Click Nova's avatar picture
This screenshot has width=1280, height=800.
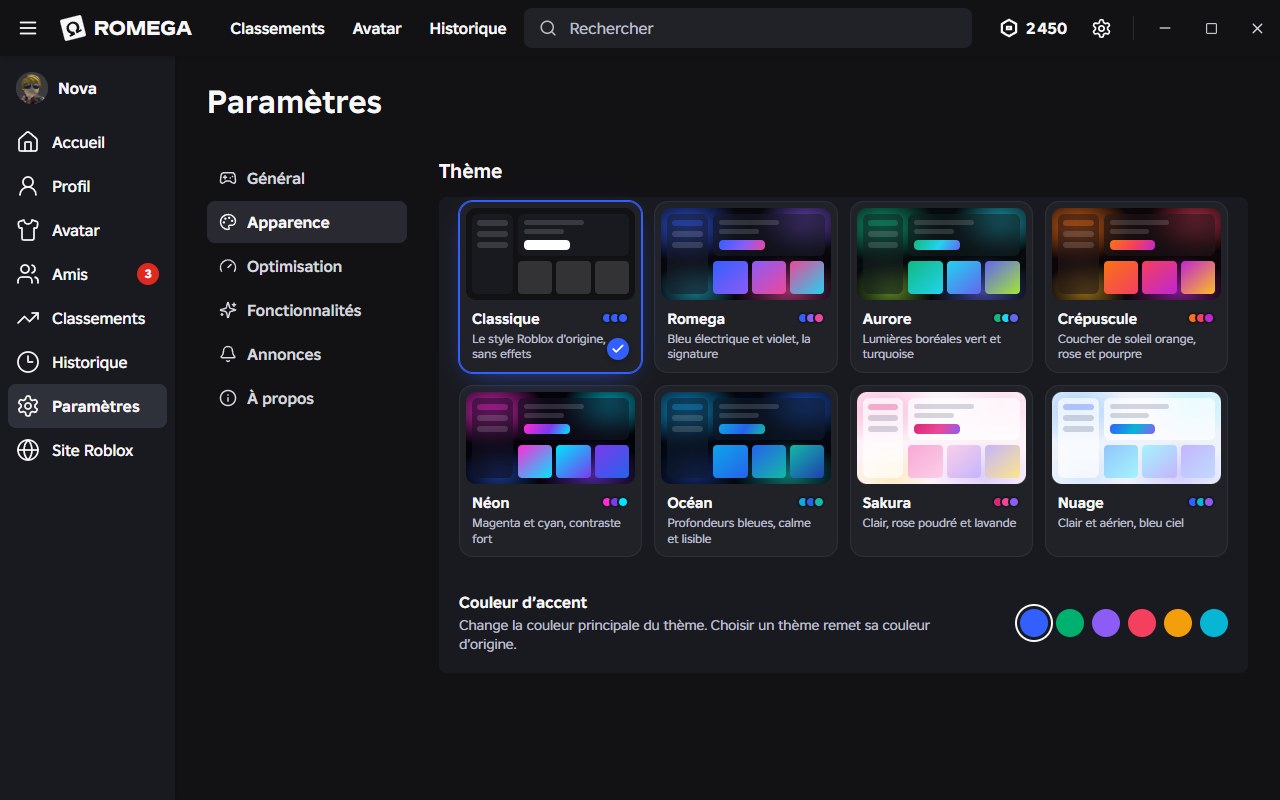pos(31,88)
